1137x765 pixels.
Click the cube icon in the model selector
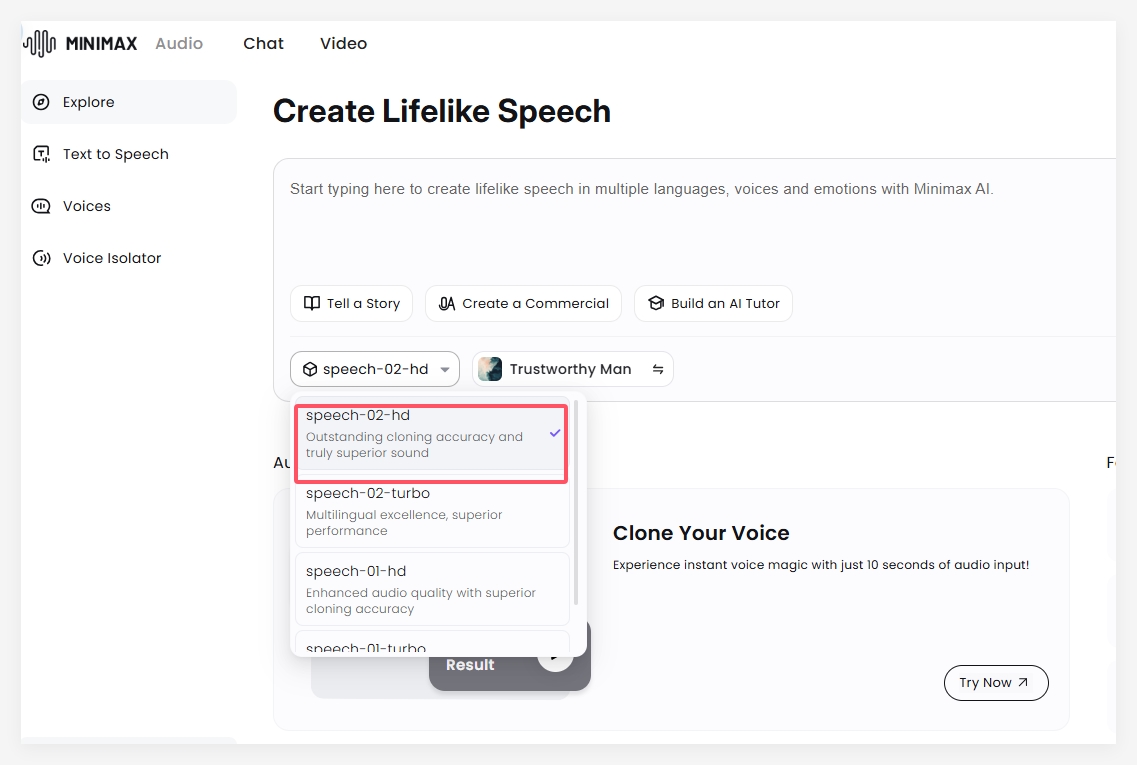click(310, 369)
